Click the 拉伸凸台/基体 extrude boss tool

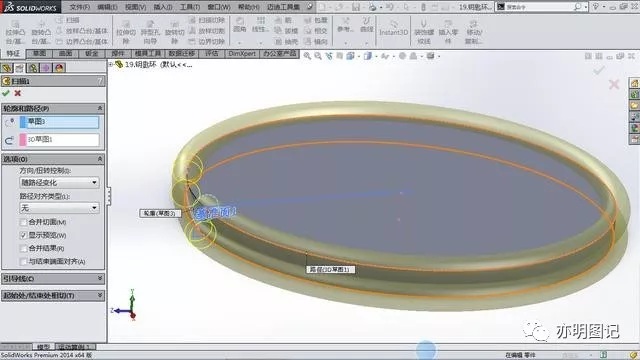pos(15,31)
